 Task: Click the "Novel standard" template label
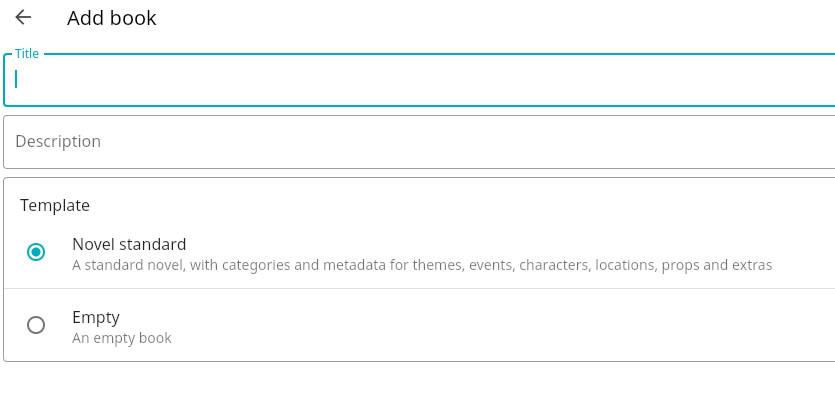(x=129, y=244)
